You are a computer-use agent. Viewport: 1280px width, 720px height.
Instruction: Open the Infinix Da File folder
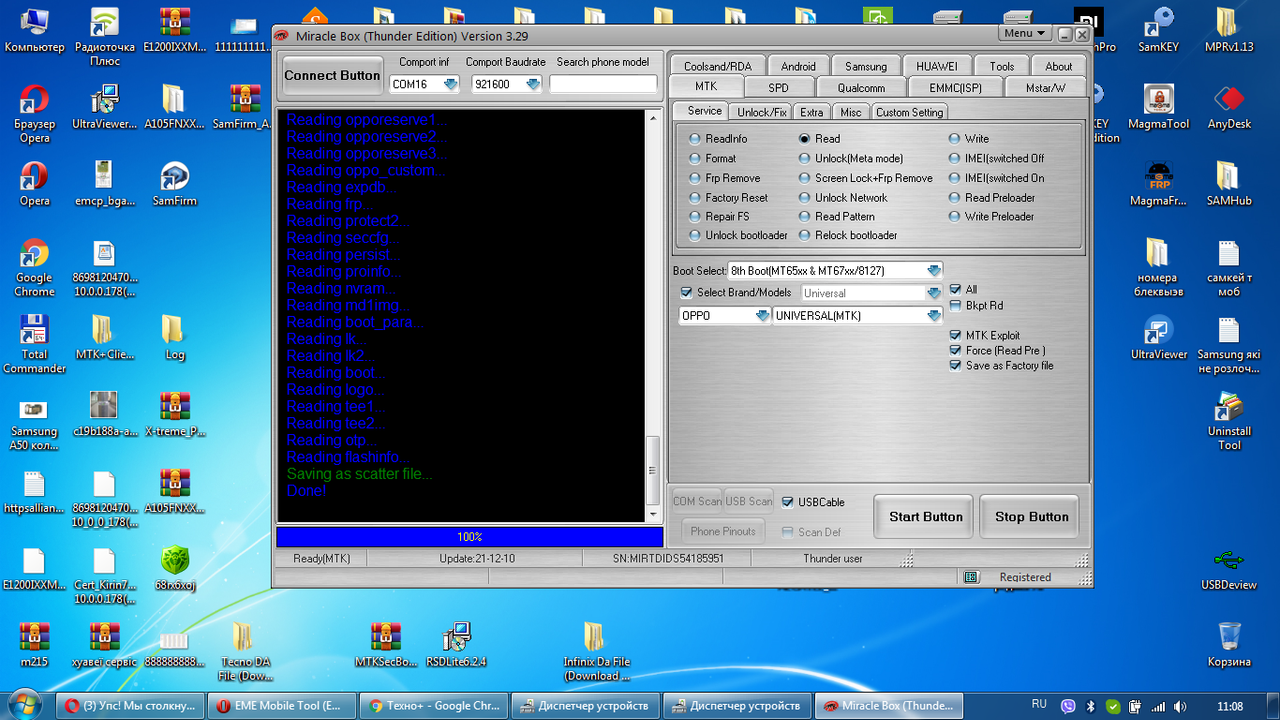click(596, 651)
